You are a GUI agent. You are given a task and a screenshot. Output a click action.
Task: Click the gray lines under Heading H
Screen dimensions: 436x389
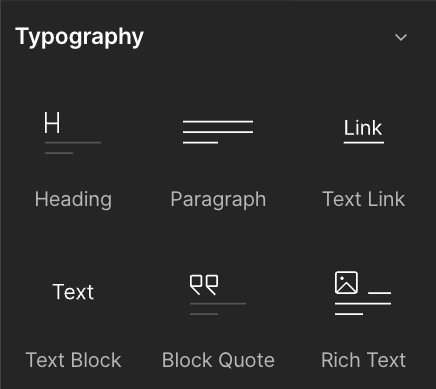[73, 148]
